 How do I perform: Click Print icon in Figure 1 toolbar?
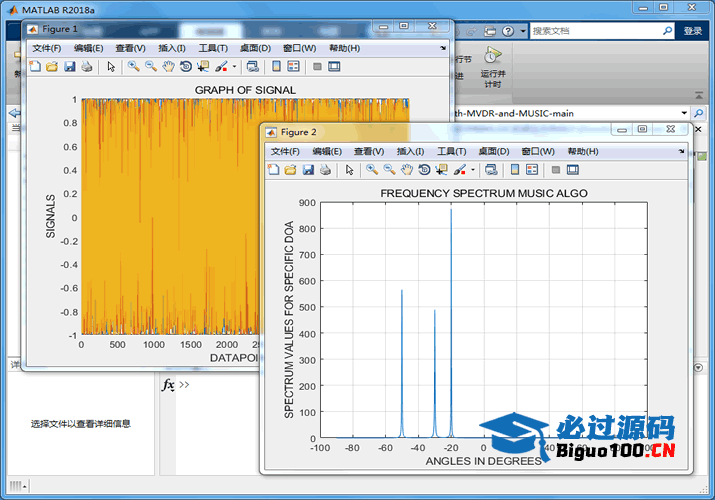point(87,67)
